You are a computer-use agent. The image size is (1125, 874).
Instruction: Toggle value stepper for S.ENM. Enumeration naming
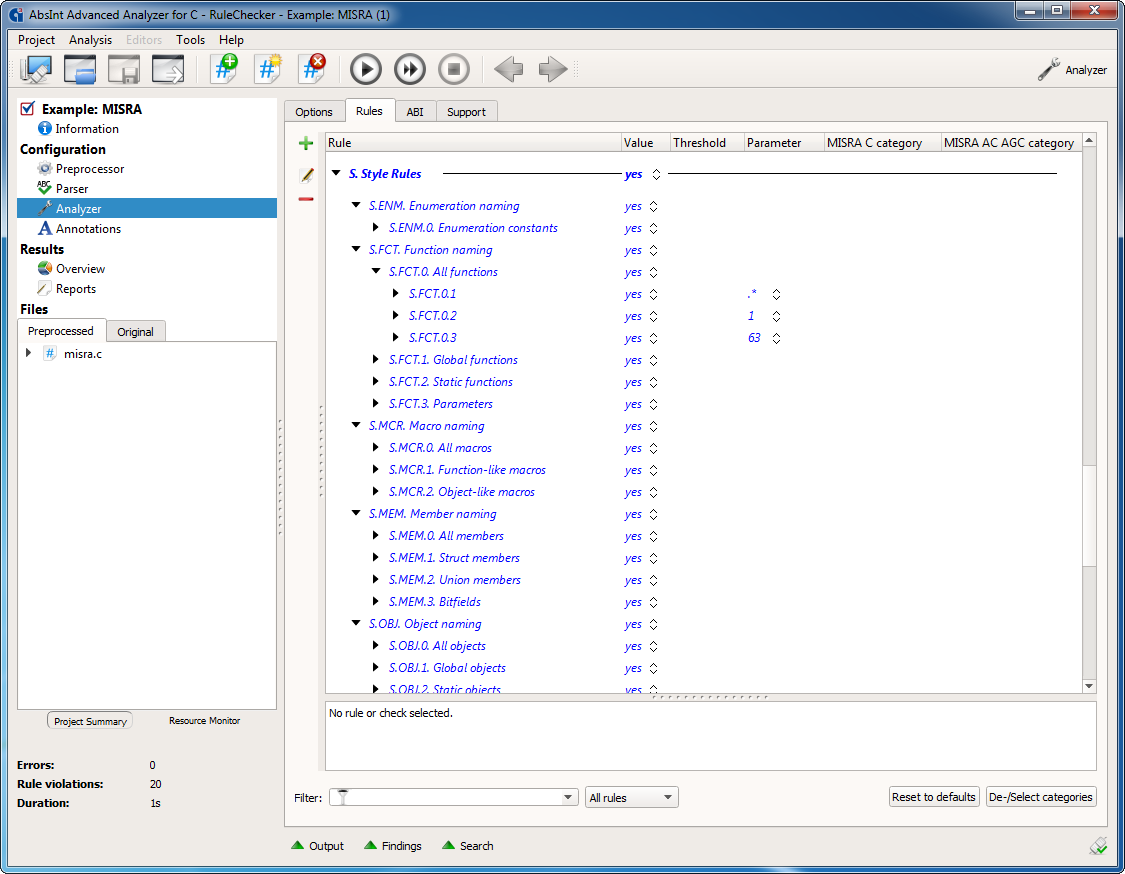tap(653, 207)
